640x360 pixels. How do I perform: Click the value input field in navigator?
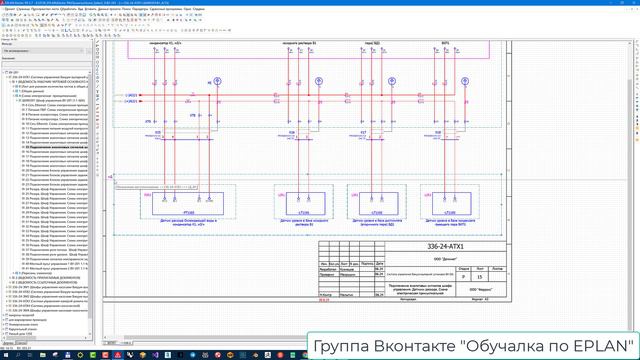click(x=47, y=64)
